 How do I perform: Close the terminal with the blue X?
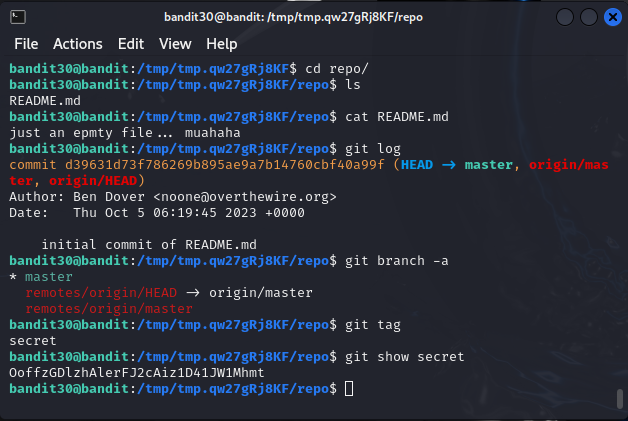coord(613,17)
